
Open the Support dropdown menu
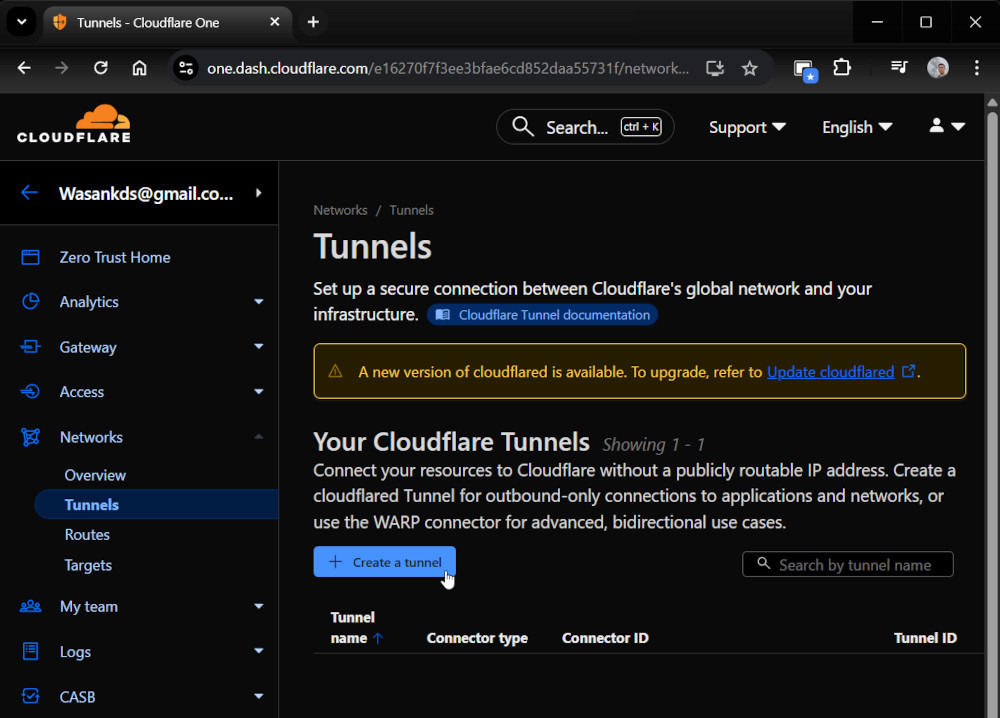click(x=747, y=127)
